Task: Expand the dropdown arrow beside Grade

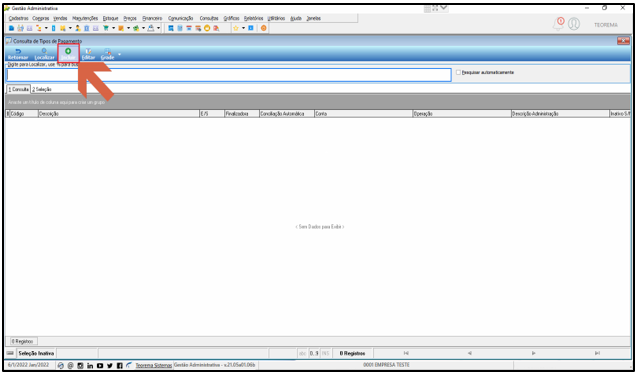Action: coord(119,54)
